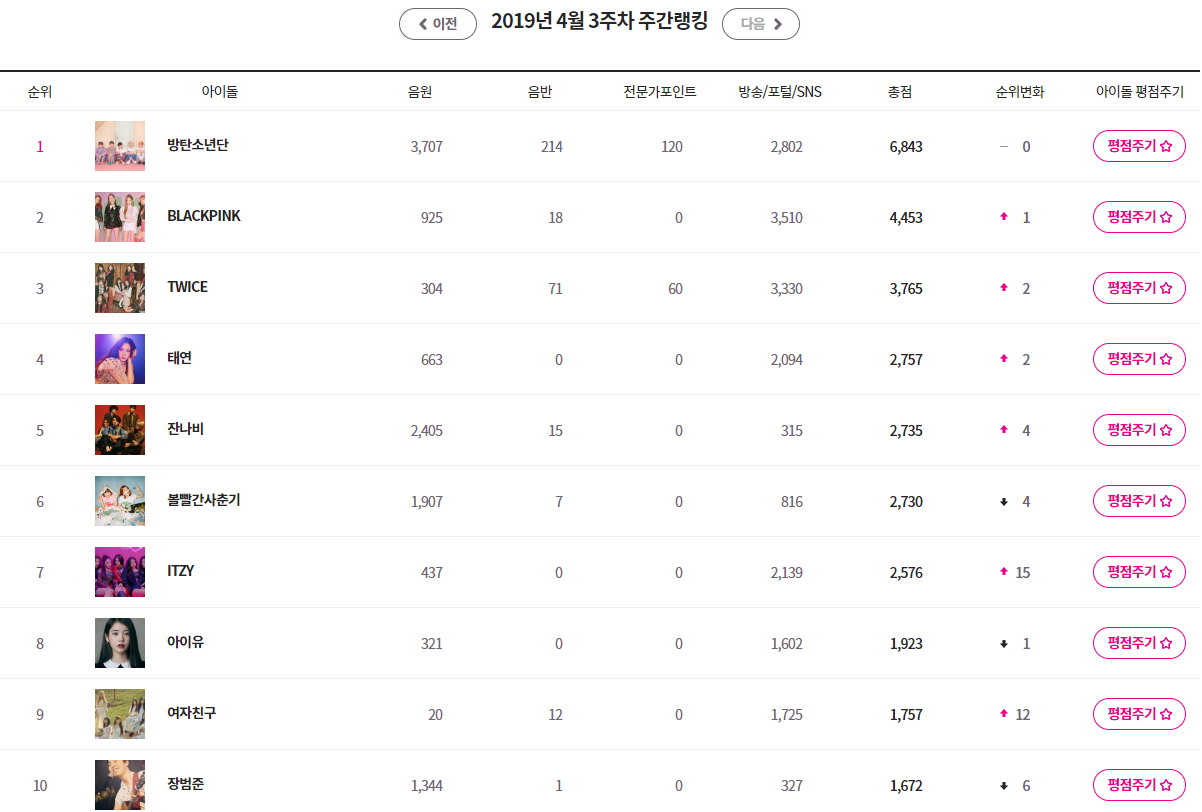Image resolution: width=1202 pixels, height=812 pixels.
Task: Open the BLACKPINK group thumbnail
Action: coord(120,217)
